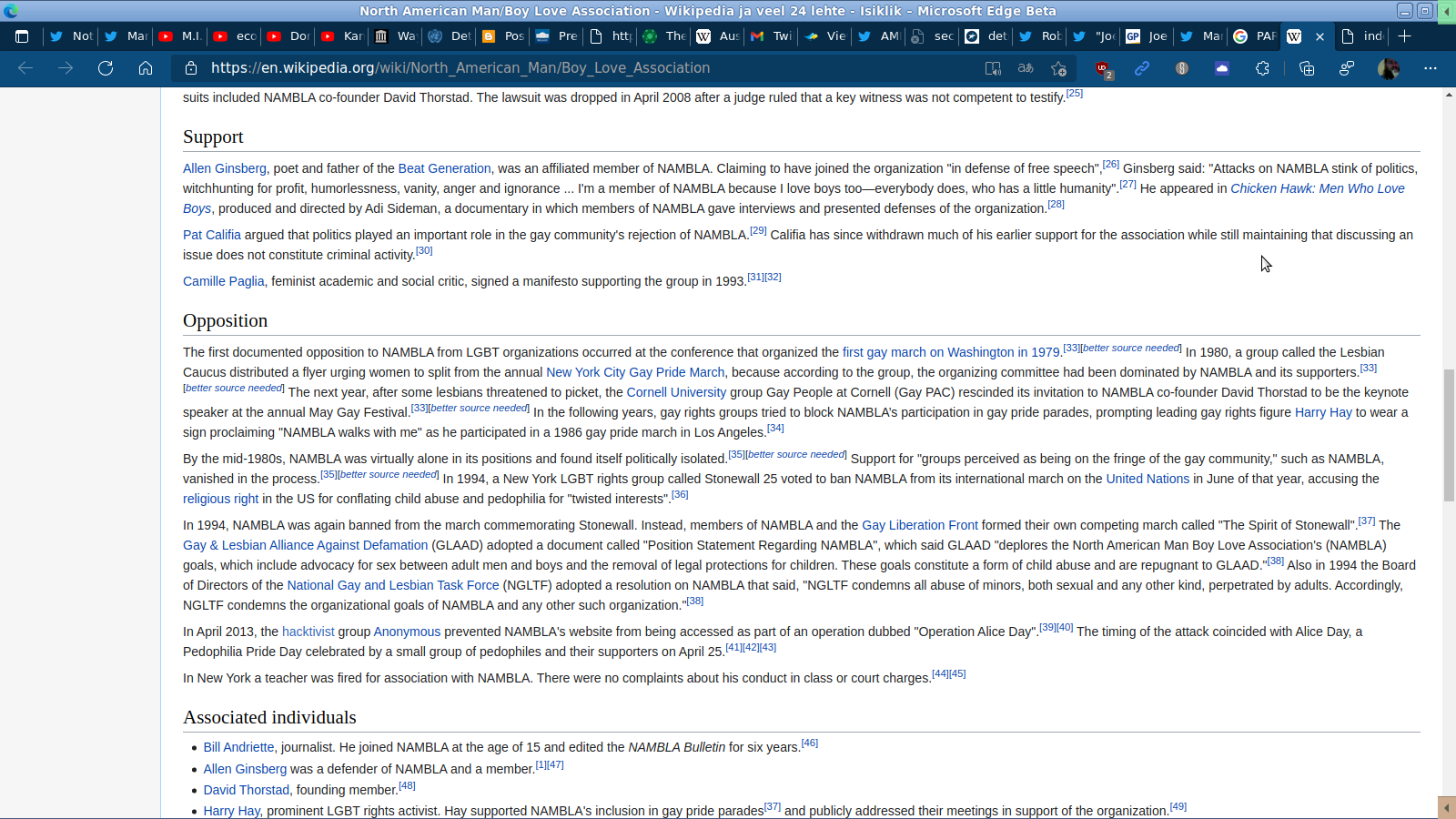Go forward to the next page
Screen dimensions: 1456x819
point(66,68)
